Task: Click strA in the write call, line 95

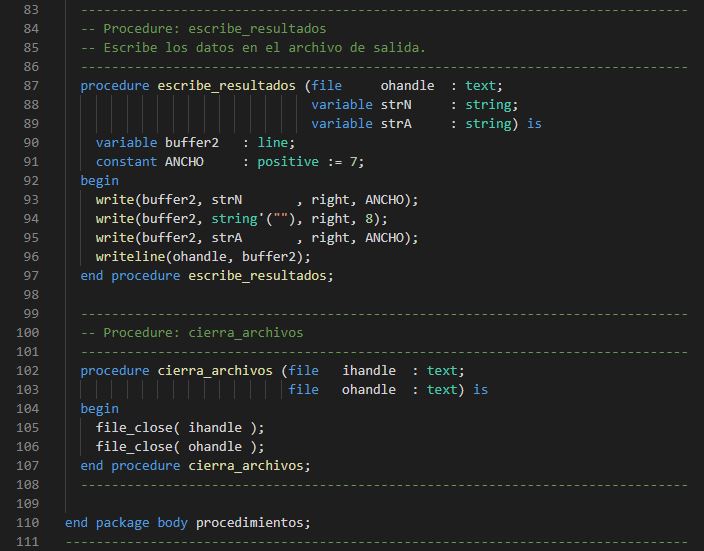Action: point(227,238)
